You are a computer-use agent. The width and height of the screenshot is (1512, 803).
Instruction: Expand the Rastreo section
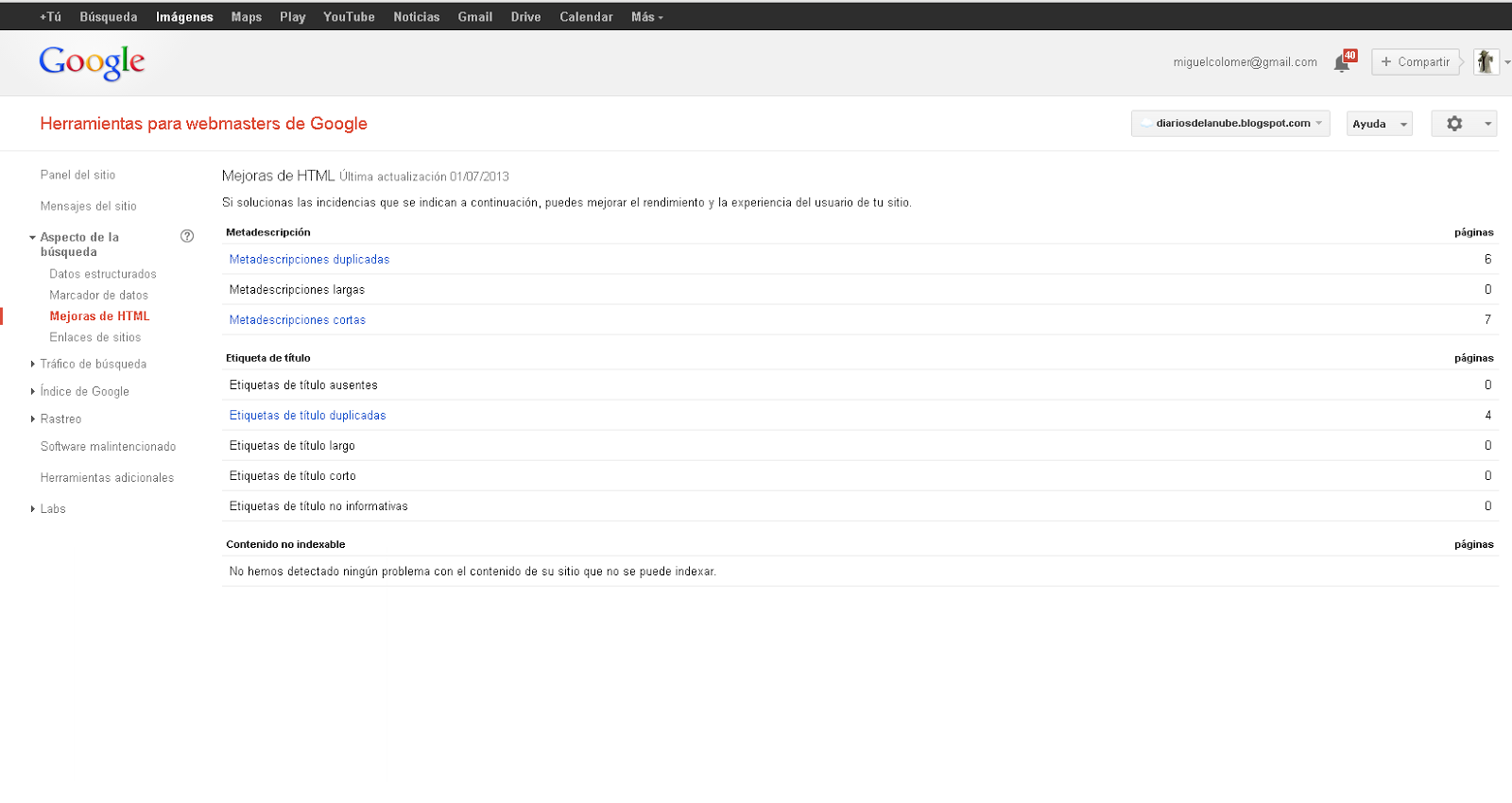[33, 419]
